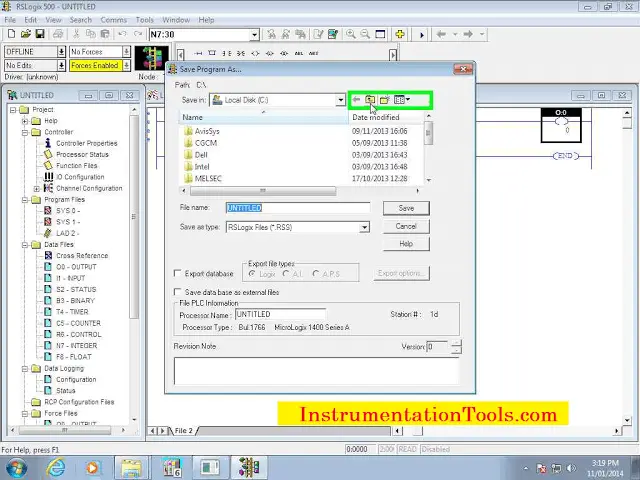The width and height of the screenshot is (640, 480).
Task: Open the N7:30 address dropdown
Action: pos(254,35)
